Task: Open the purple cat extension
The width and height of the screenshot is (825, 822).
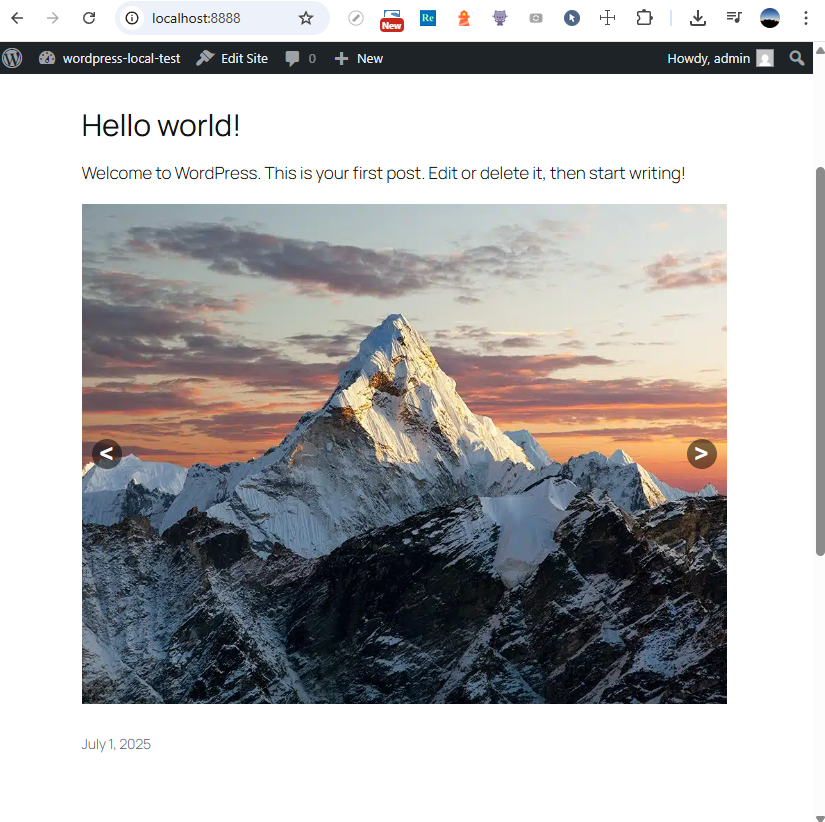Action: tap(500, 18)
